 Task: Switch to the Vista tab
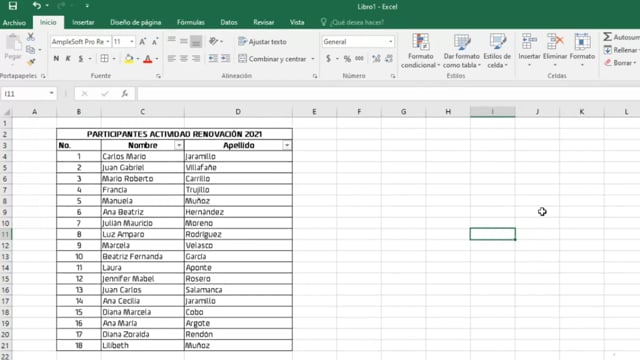[297, 22]
